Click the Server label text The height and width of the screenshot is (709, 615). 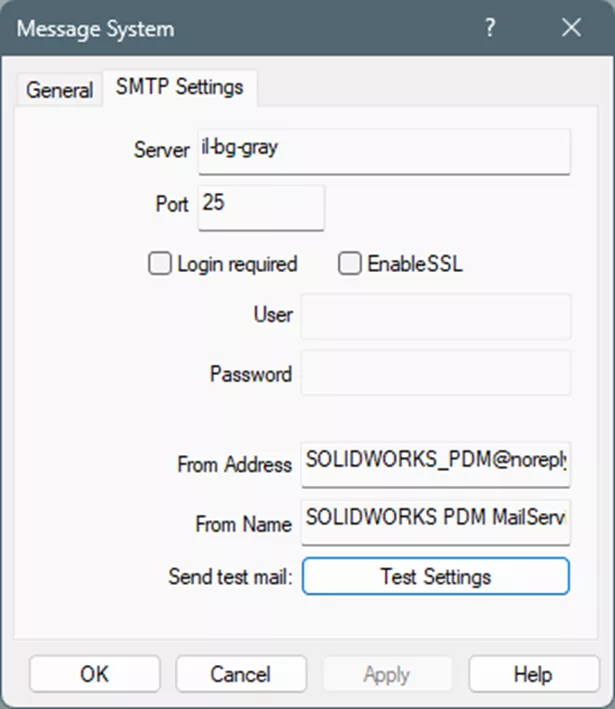pos(162,150)
